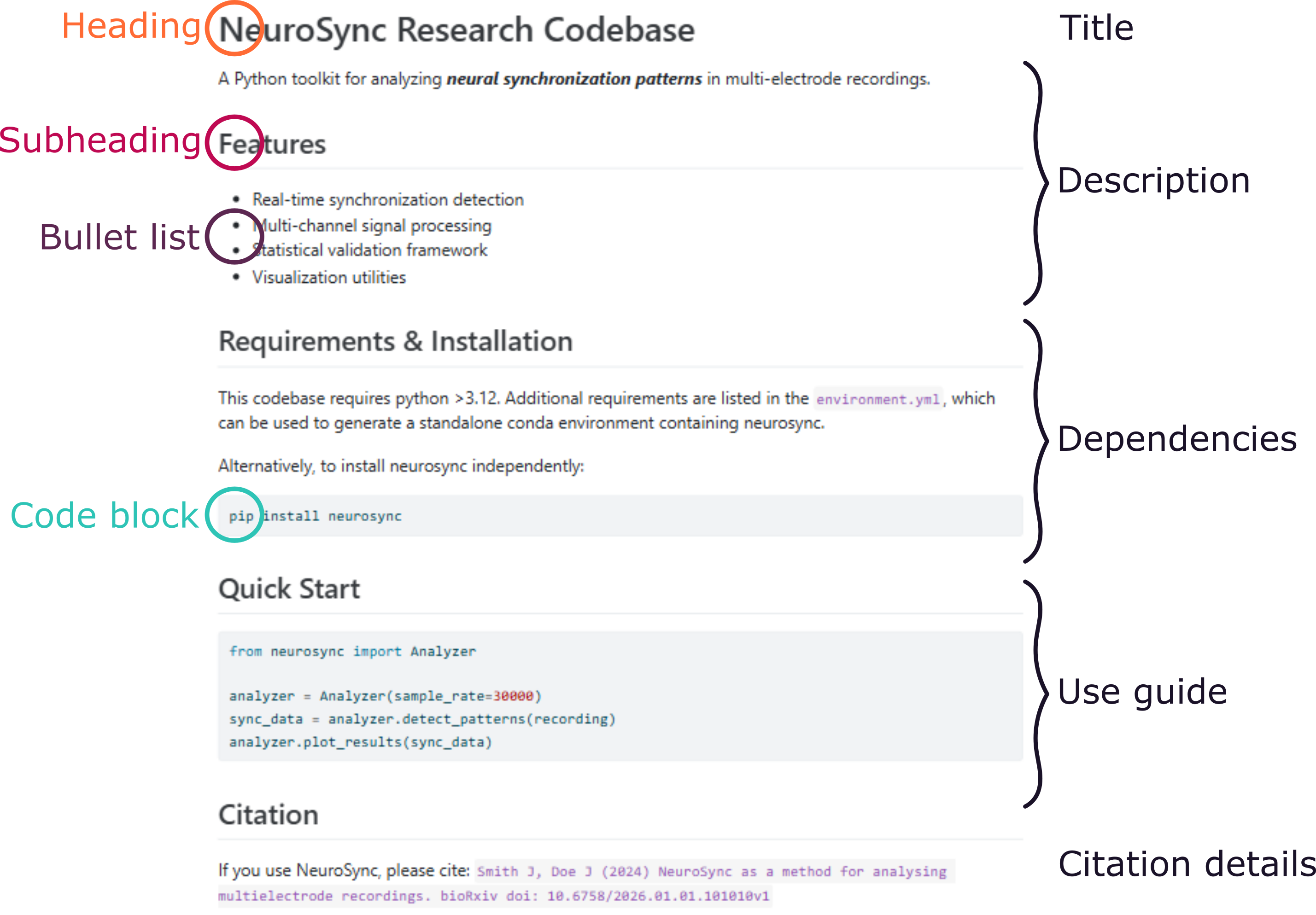
Task: Click the orange "Heading" annotation label
Action: (x=131, y=26)
